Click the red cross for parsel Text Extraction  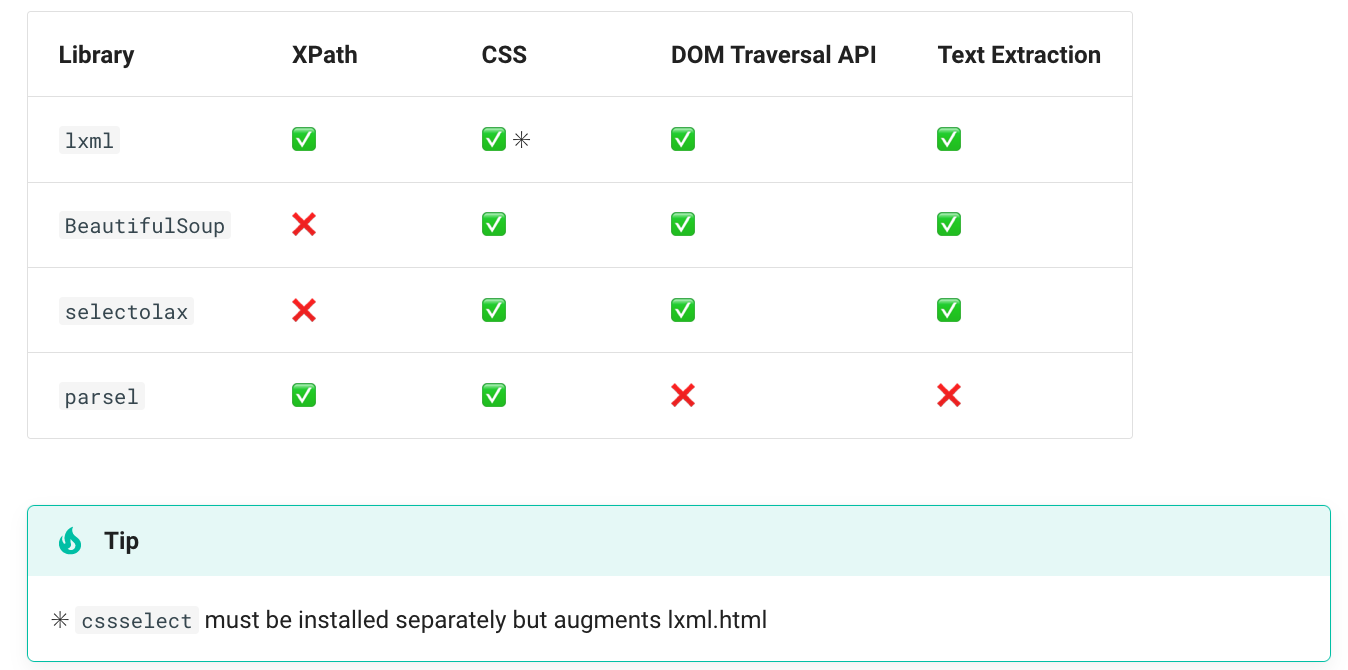tap(949, 396)
